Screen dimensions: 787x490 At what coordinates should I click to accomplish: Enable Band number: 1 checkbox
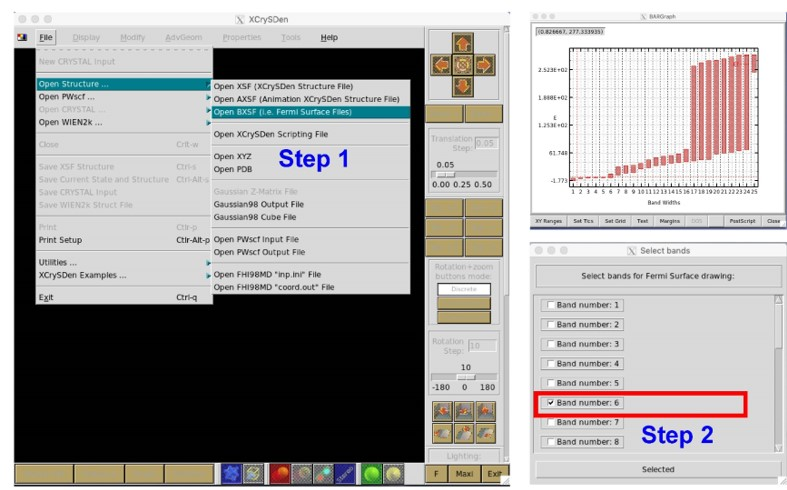(551, 305)
